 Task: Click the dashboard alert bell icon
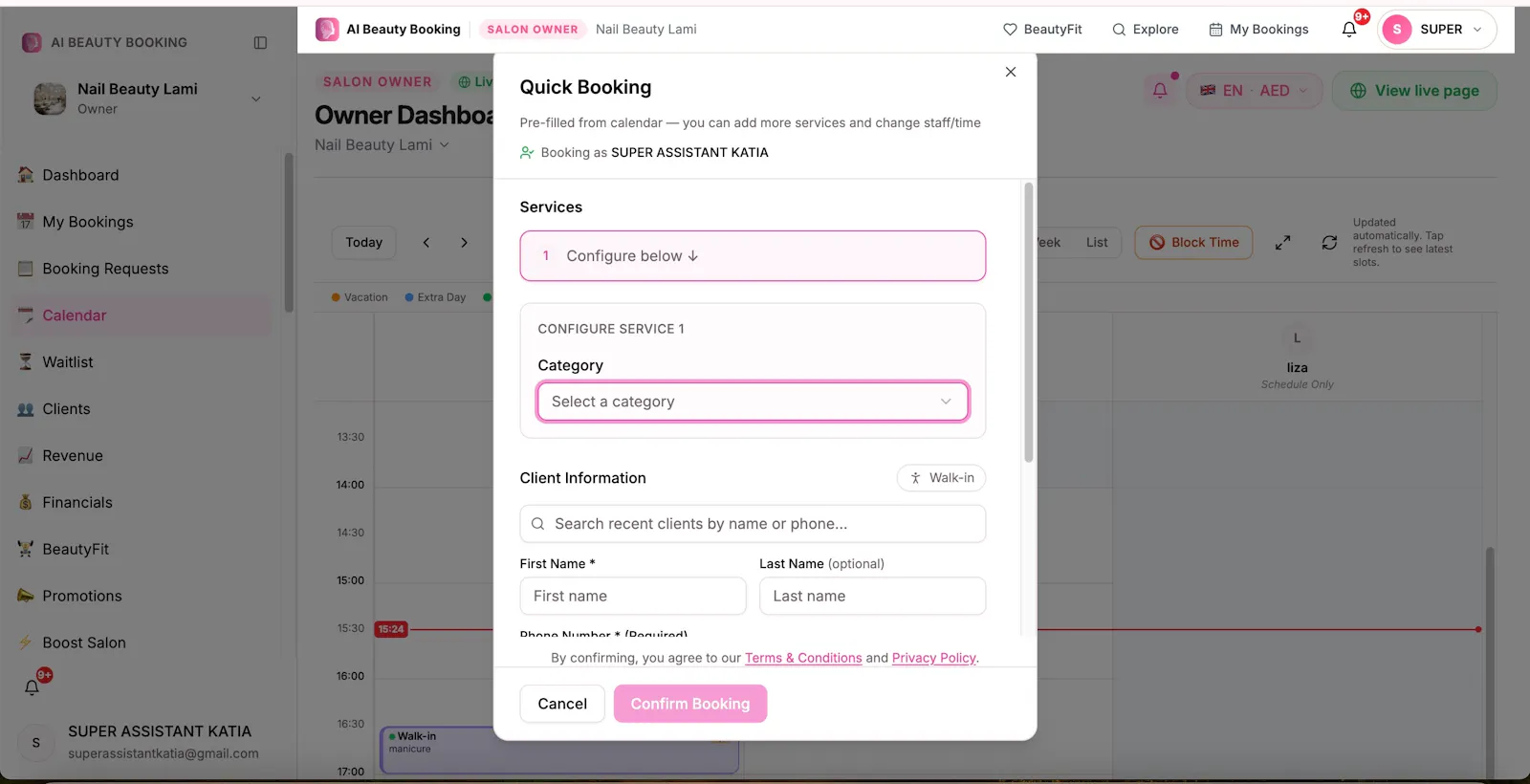tap(1160, 91)
